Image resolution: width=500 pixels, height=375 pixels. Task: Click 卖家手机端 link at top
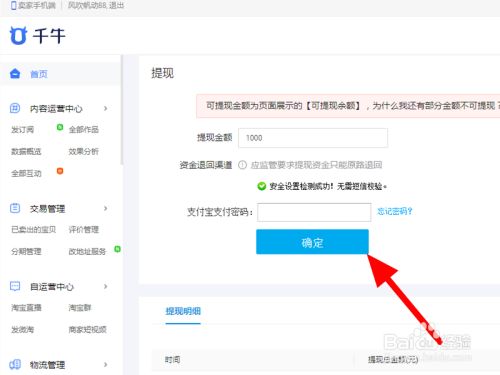pos(37,5)
